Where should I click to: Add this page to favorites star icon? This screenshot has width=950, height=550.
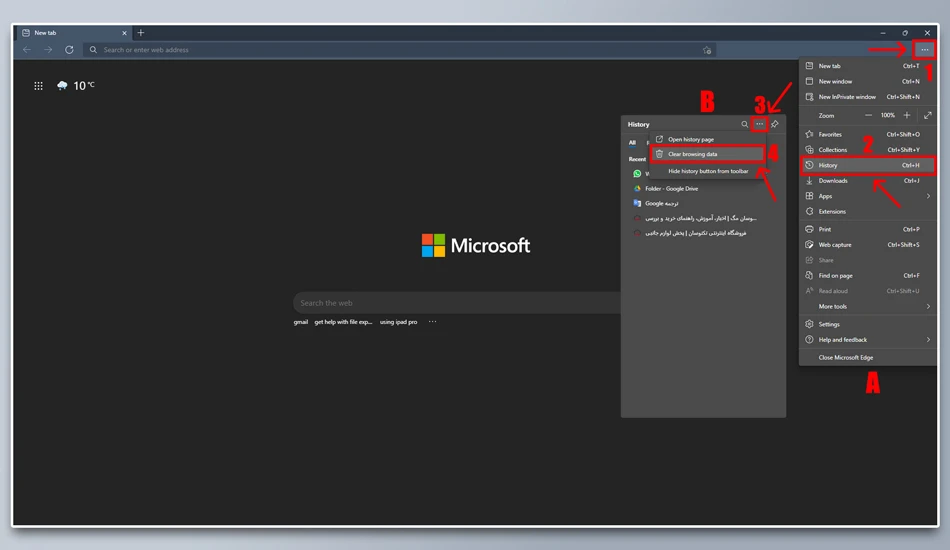pos(707,50)
